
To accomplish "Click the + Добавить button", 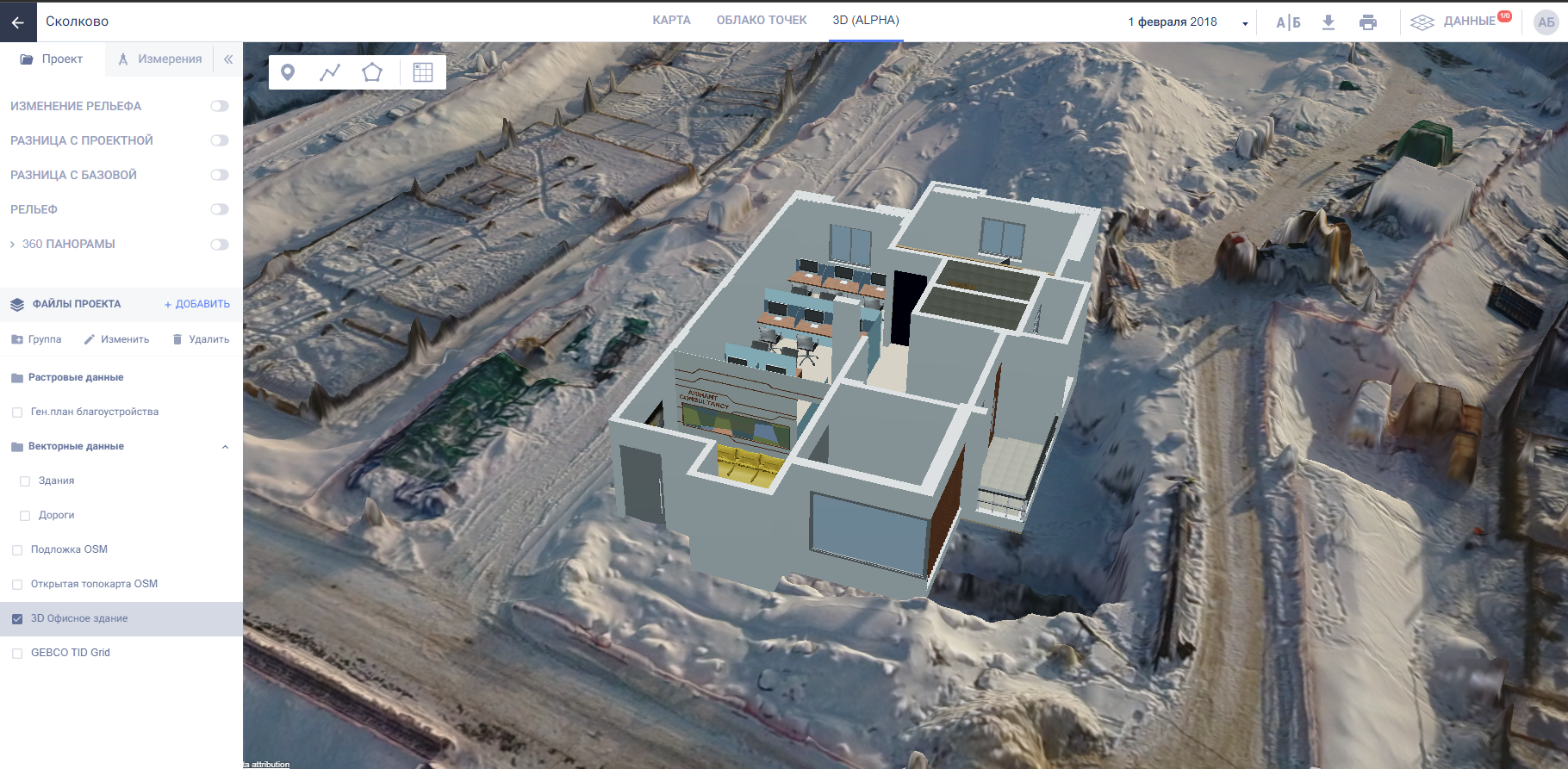I will coord(197,304).
